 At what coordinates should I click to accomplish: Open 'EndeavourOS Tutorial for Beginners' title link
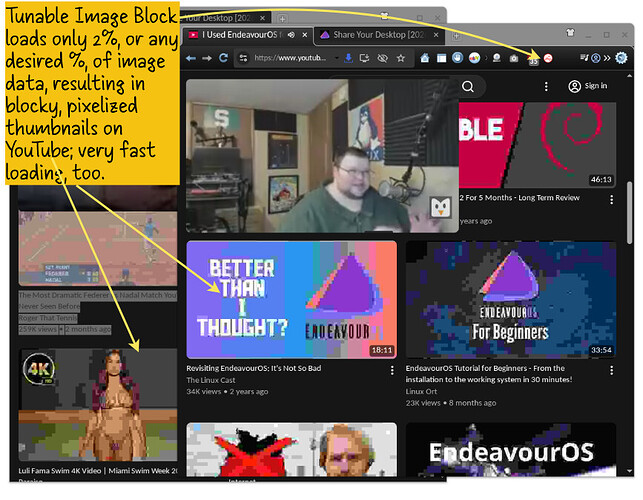click(489, 374)
